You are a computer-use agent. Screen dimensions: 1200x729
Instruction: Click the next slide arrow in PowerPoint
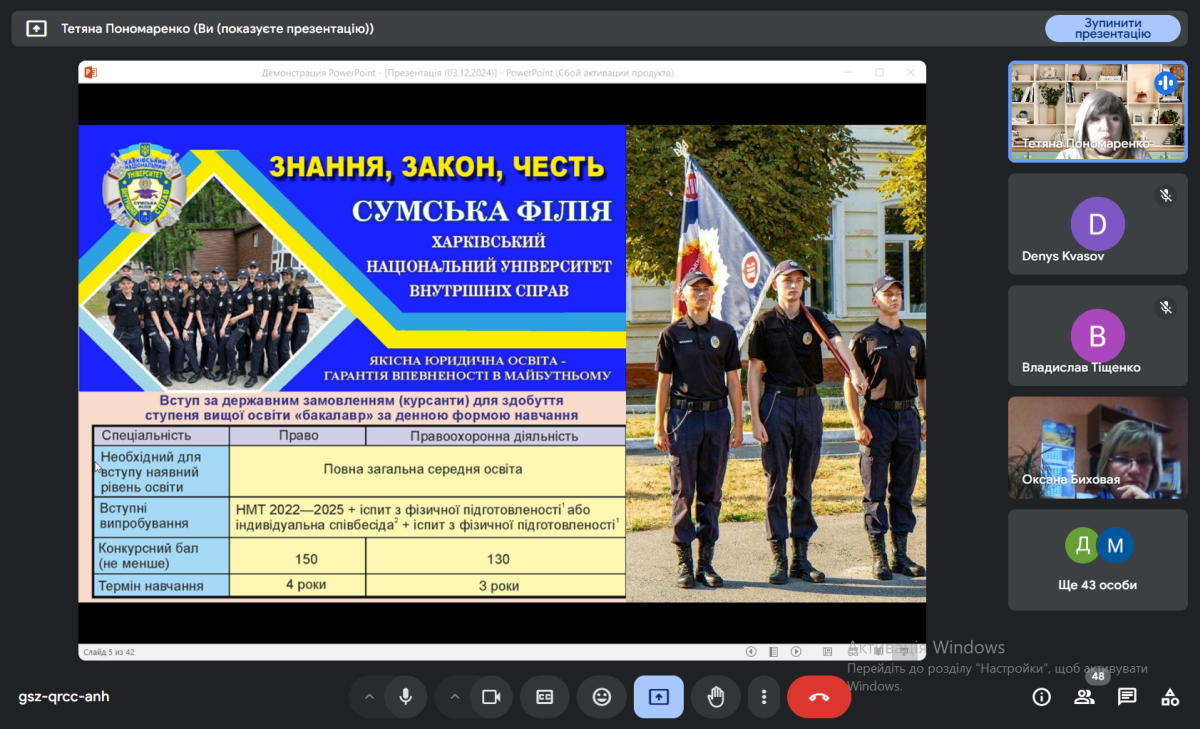tap(796, 652)
